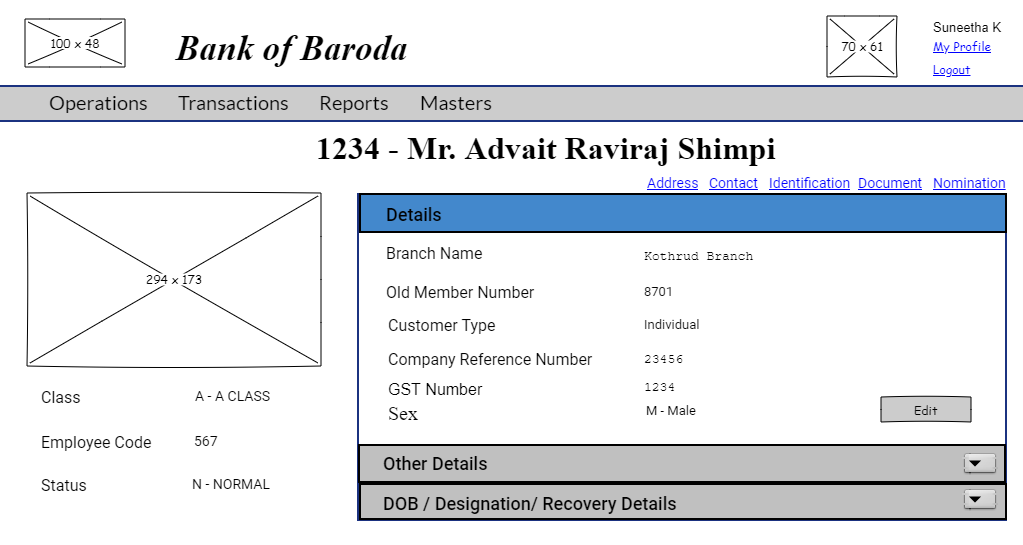Collapse the blue Details section header

(681, 214)
